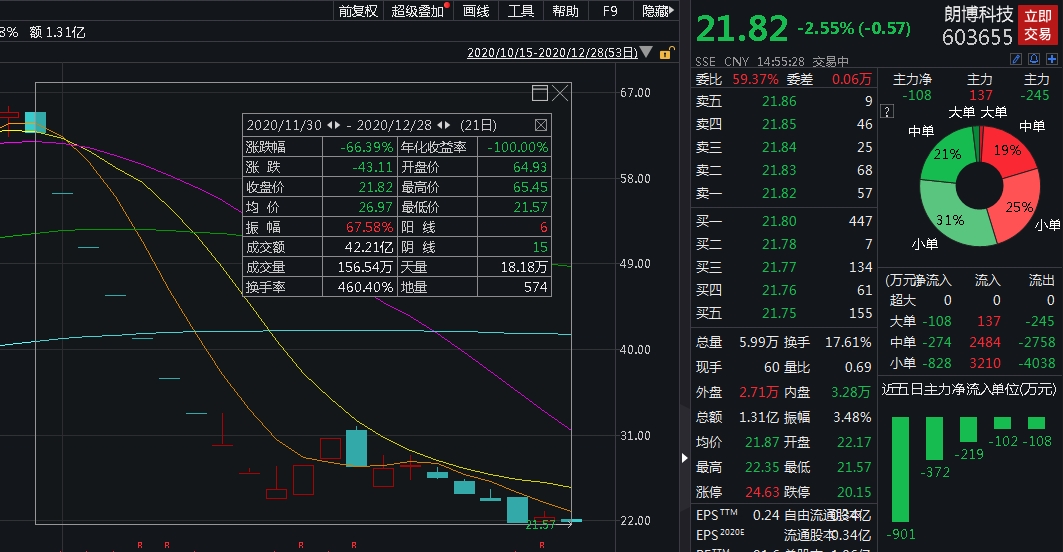
Task: Toggle the orange lock icon for date range
Action: pos(665,52)
